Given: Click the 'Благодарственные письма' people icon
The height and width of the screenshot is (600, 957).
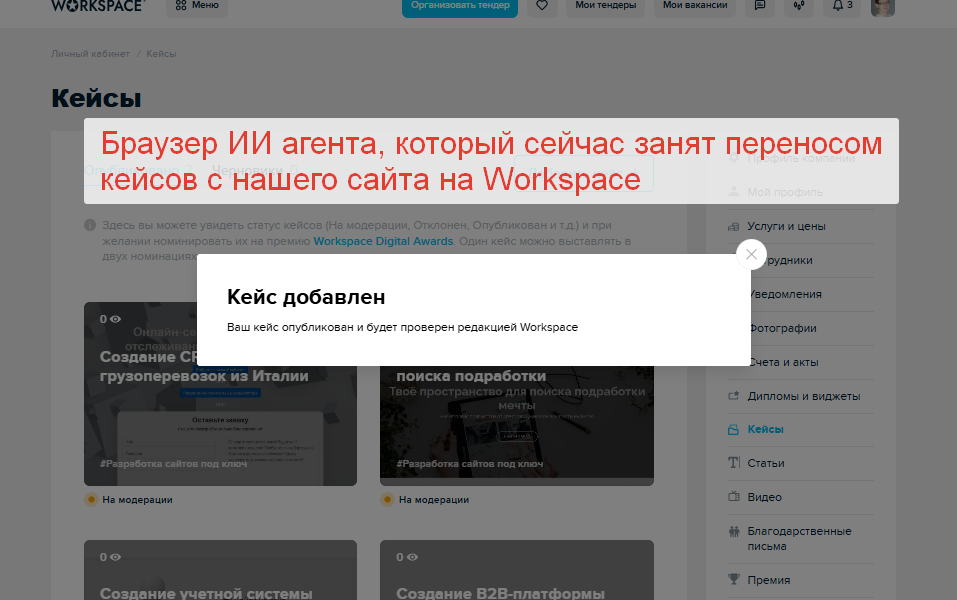Looking at the screenshot, I should 734,531.
